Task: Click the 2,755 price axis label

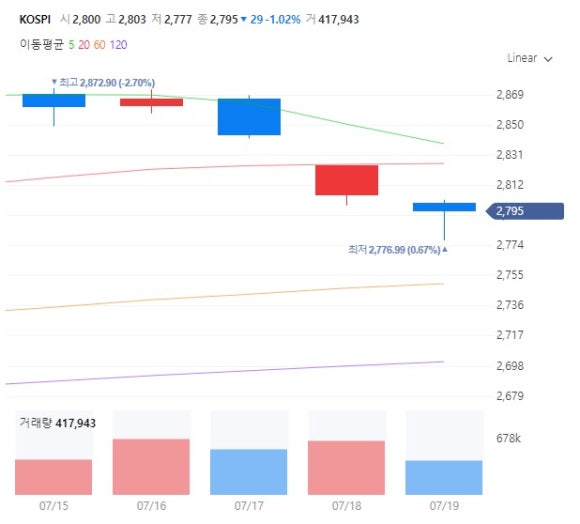Action: (x=510, y=275)
